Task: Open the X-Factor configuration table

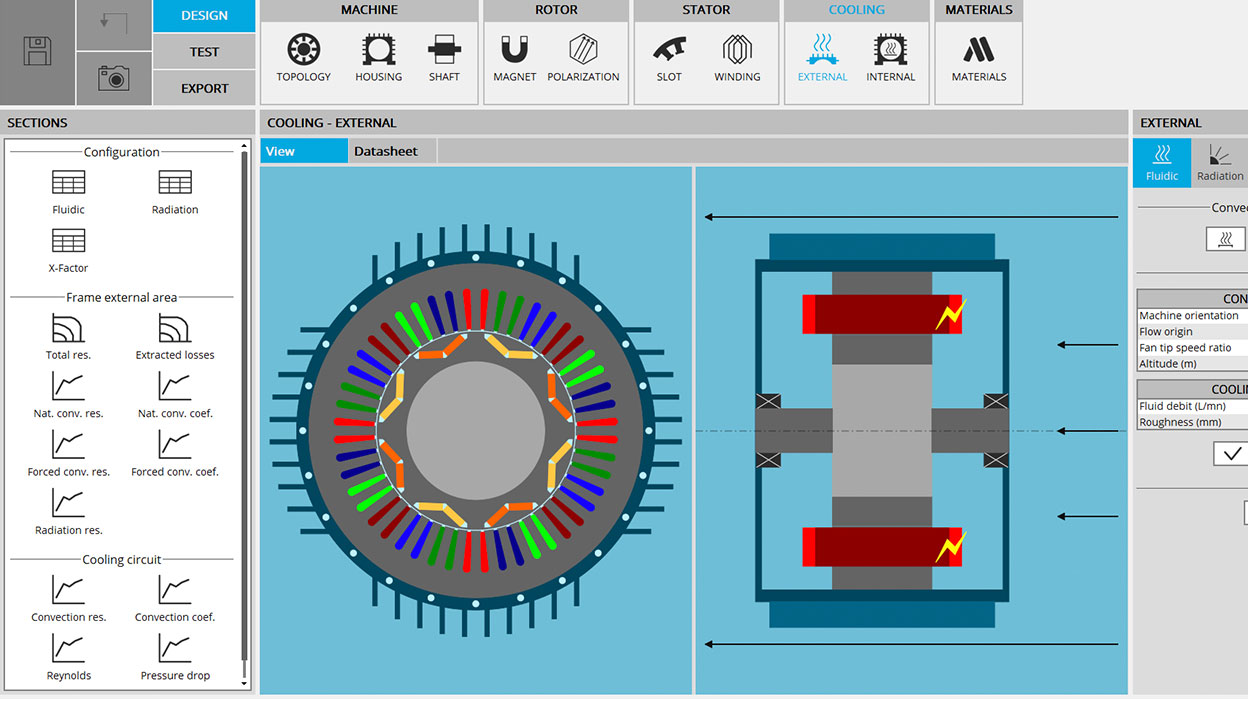Action: [68, 249]
